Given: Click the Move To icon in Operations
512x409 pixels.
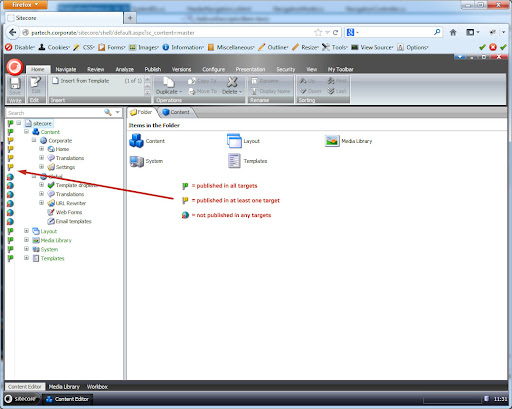Looking at the screenshot, I should point(192,91).
